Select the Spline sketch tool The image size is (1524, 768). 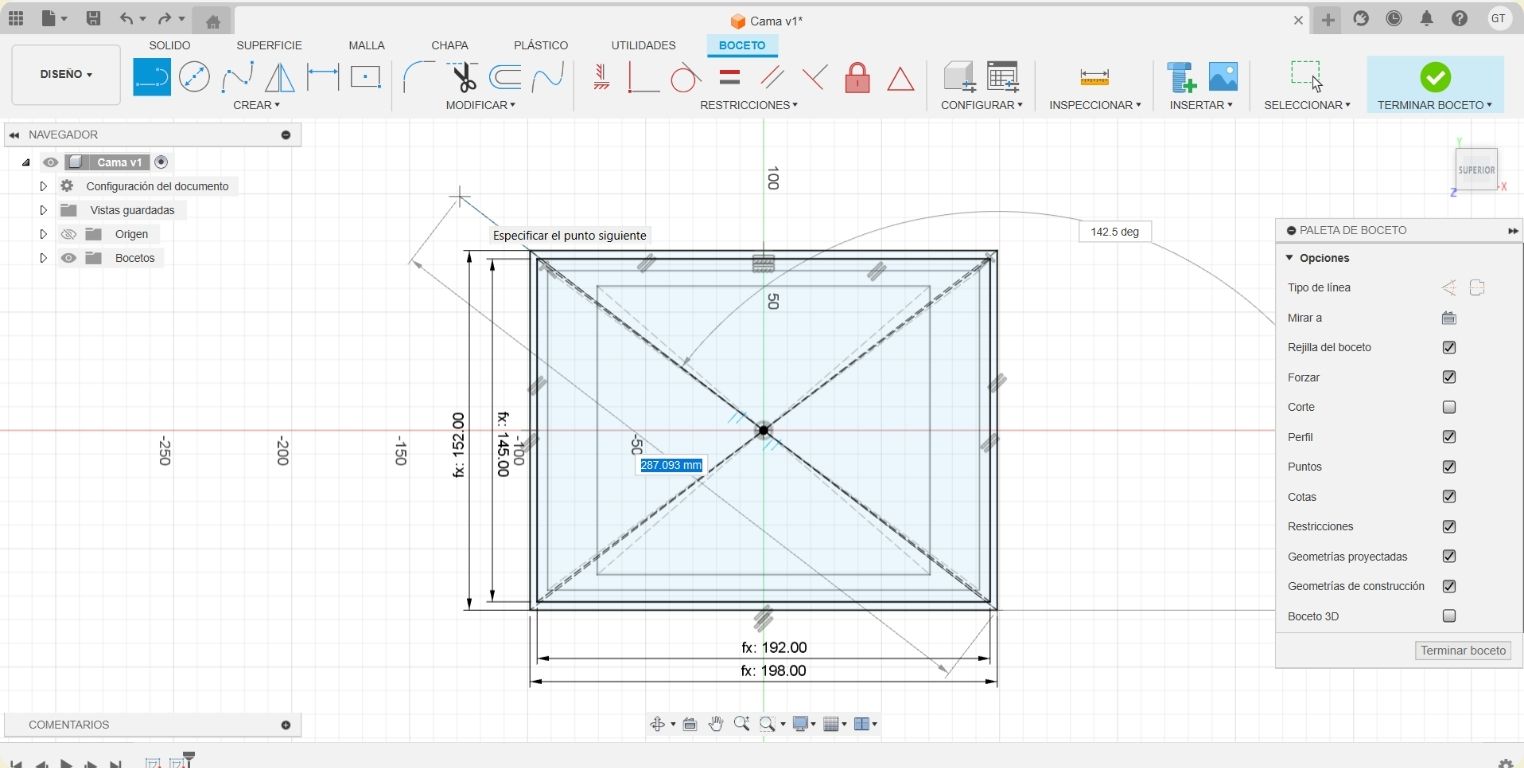[237, 77]
